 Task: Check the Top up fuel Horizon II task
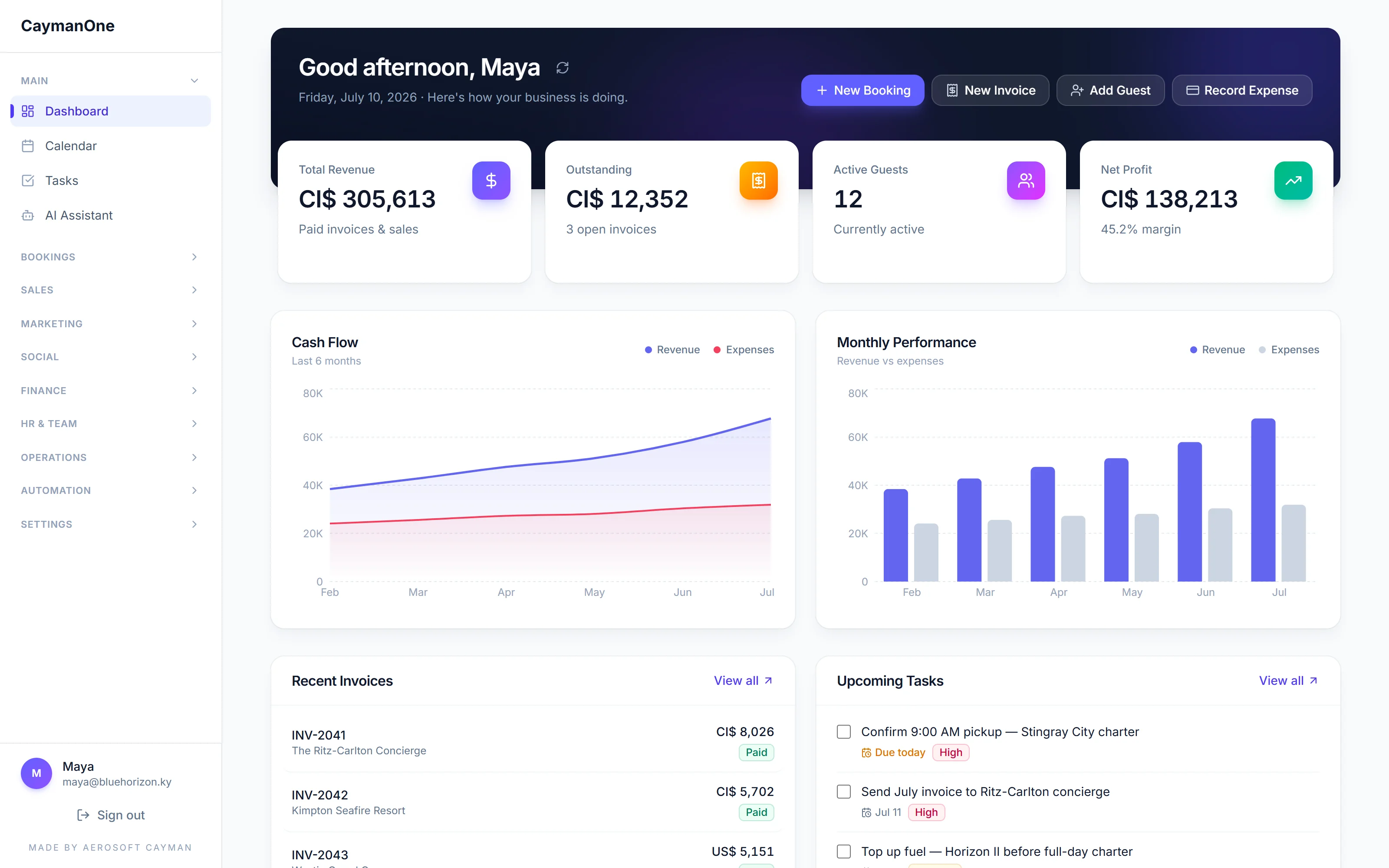(844, 852)
